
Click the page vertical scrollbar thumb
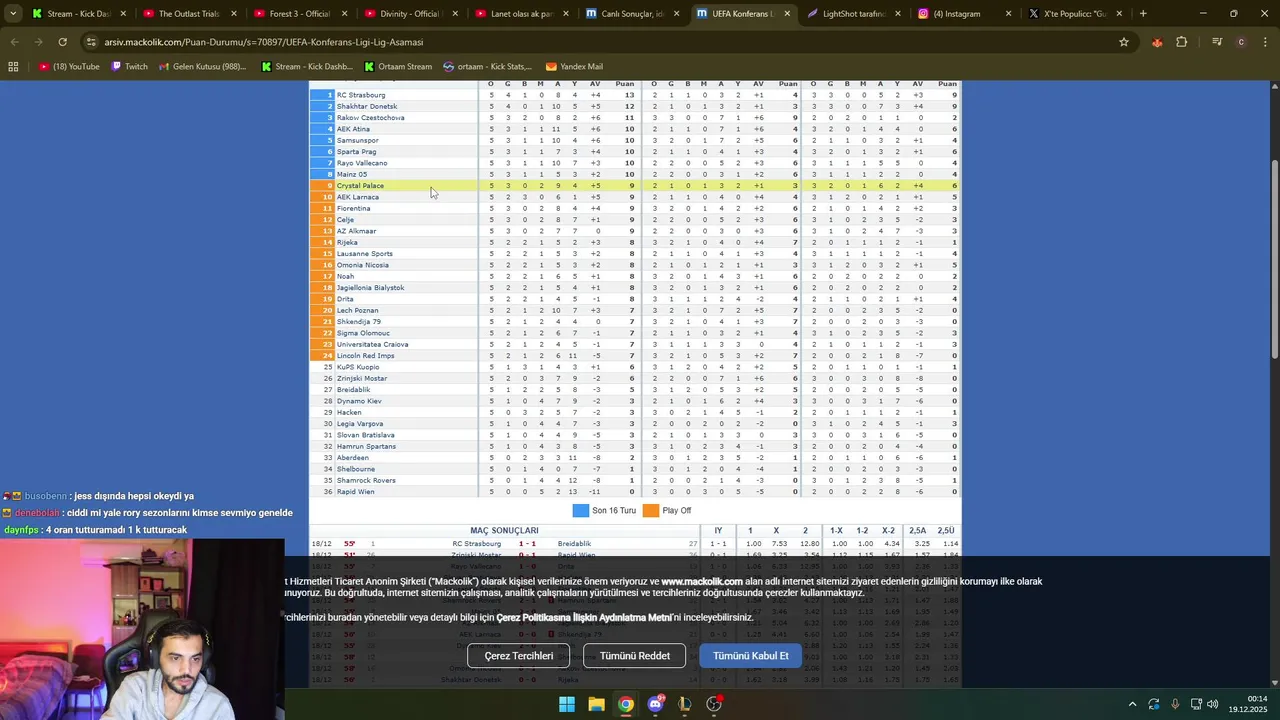click(1274, 260)
